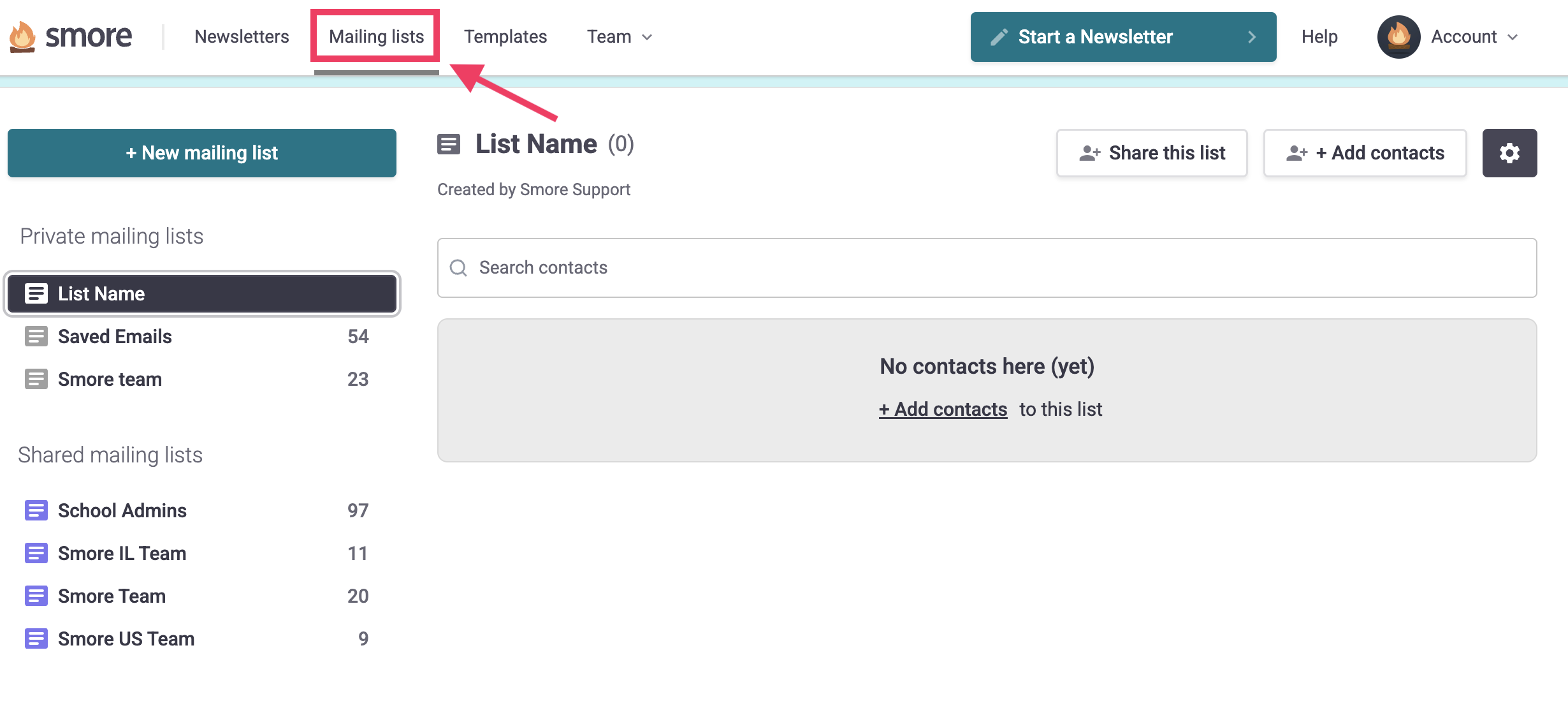Create a new mailing list

click(x=201, y=152)
